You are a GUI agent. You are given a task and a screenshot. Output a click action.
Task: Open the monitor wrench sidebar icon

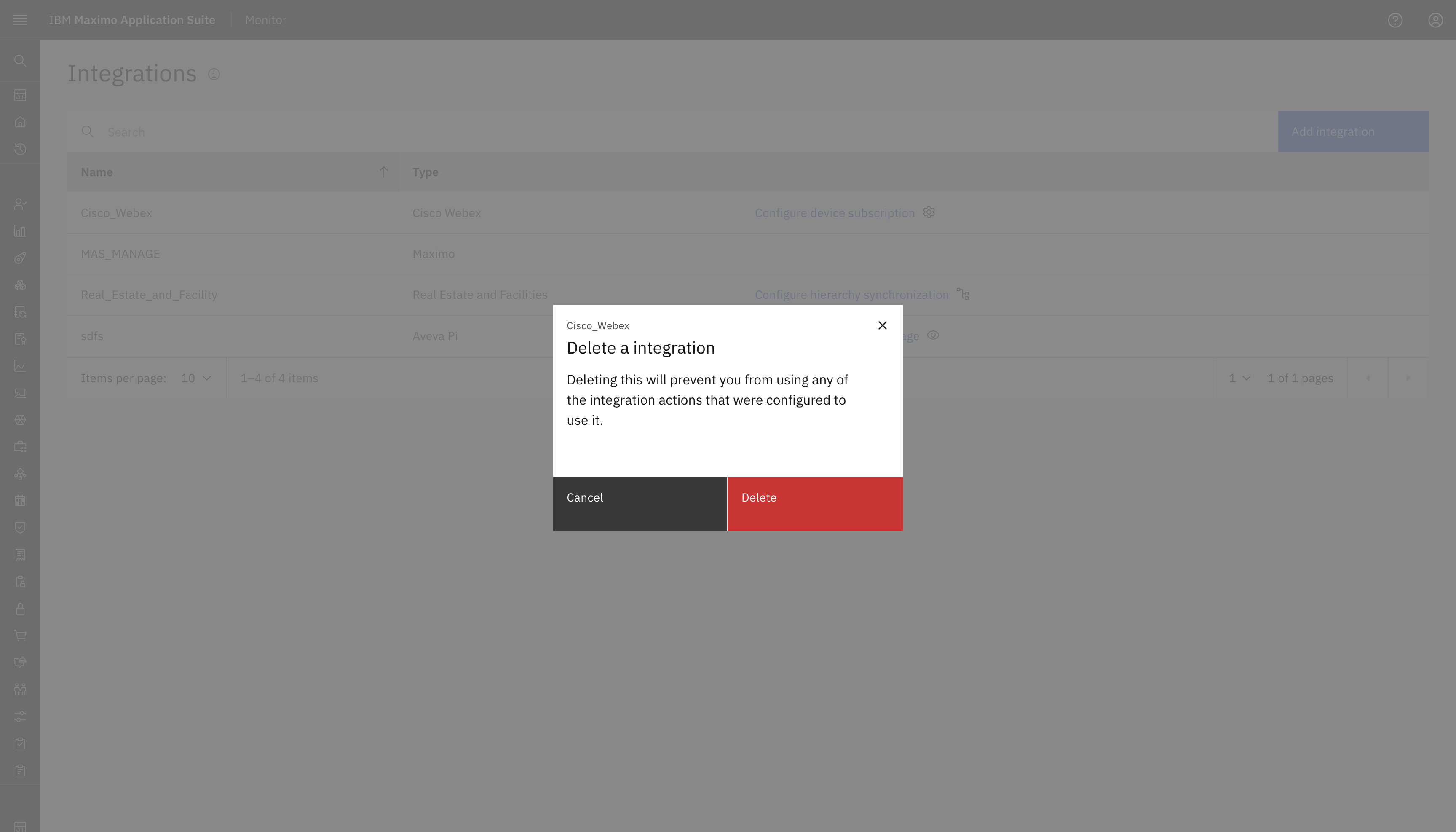(20, 393)
